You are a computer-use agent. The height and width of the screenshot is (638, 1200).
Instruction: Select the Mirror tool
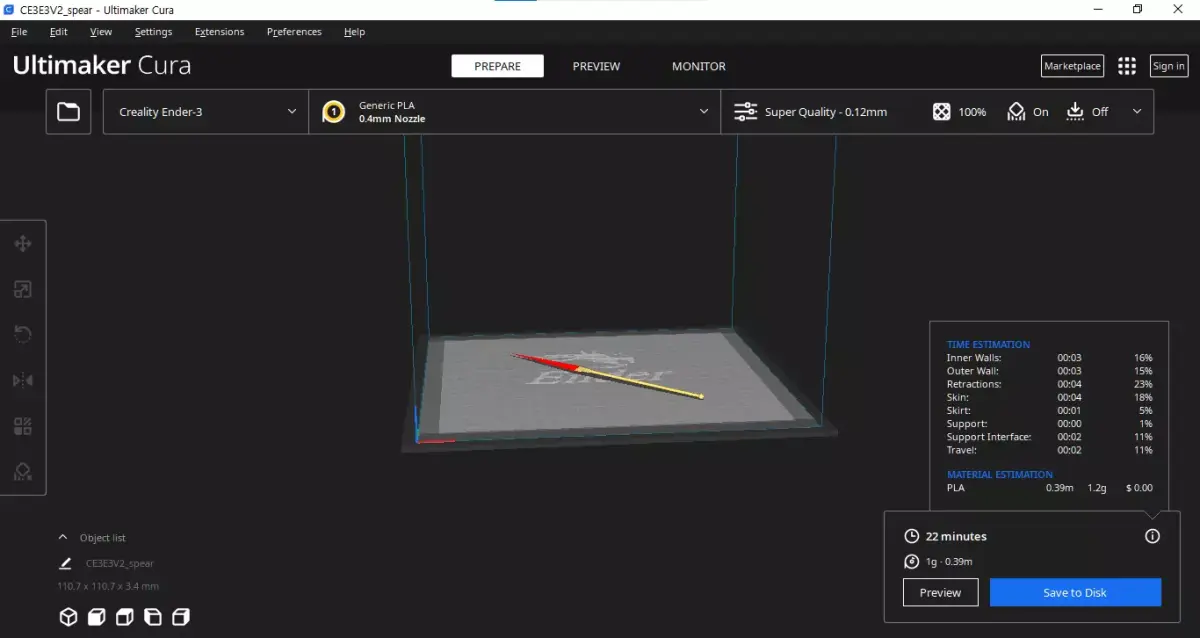pyautogui.click(x=23, y=380)
